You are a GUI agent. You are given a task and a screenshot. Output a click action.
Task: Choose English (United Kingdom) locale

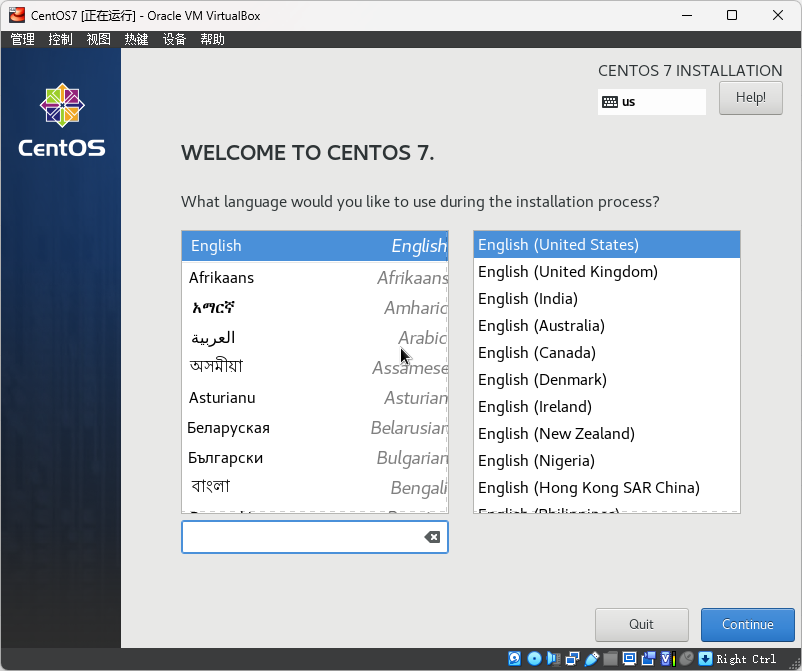[x=607, y=272]
